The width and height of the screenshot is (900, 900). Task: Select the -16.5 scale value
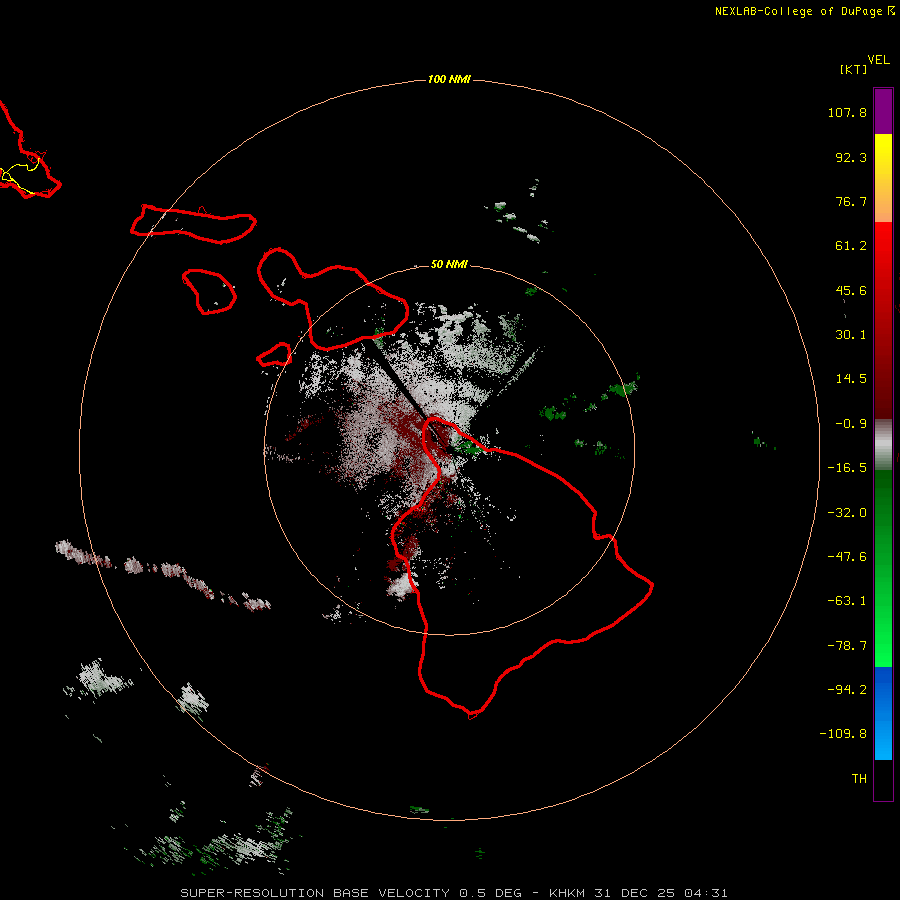click(847, 468)
